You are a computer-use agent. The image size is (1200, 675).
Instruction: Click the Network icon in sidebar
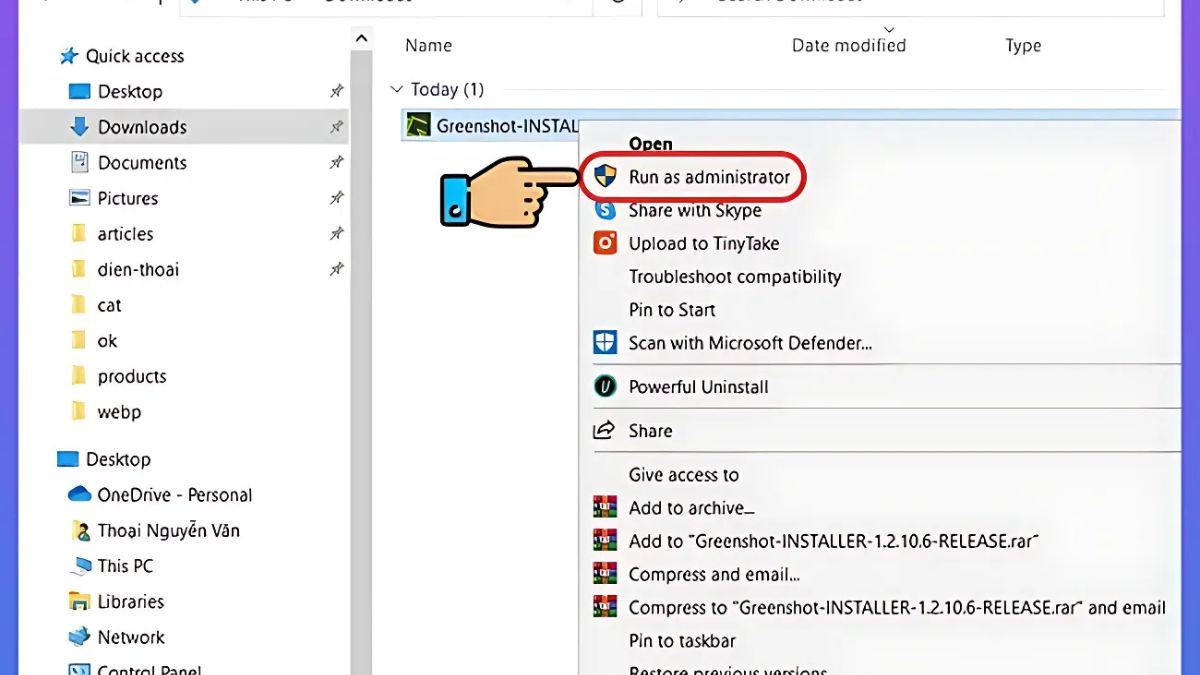click(x=80, y=637)
